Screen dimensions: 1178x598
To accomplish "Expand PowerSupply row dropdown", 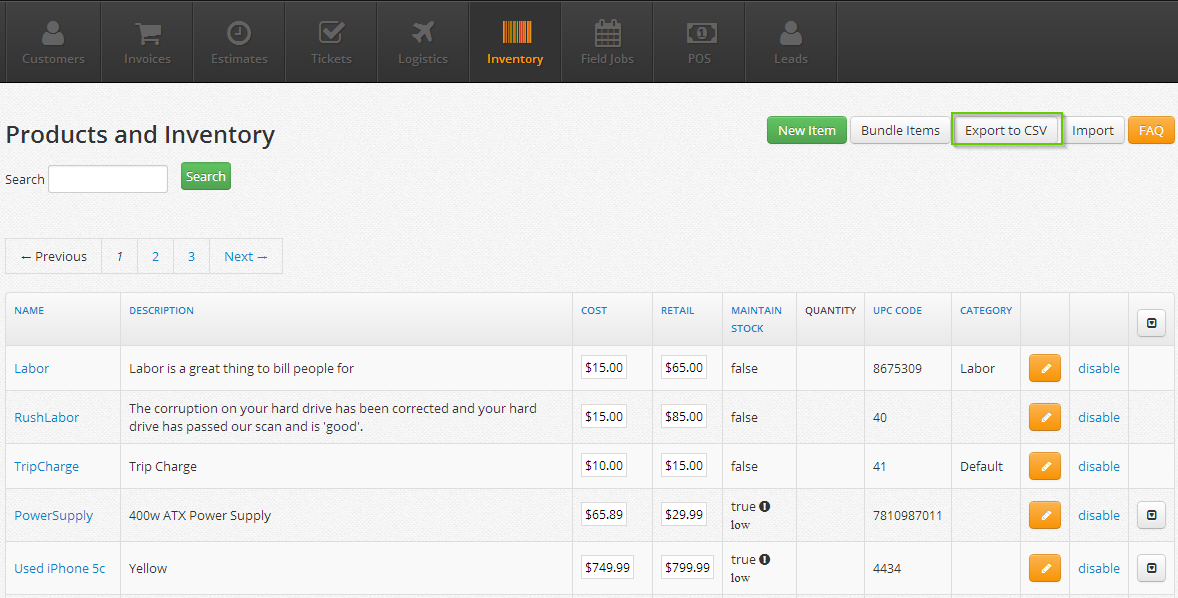I will pos(1151,515).
